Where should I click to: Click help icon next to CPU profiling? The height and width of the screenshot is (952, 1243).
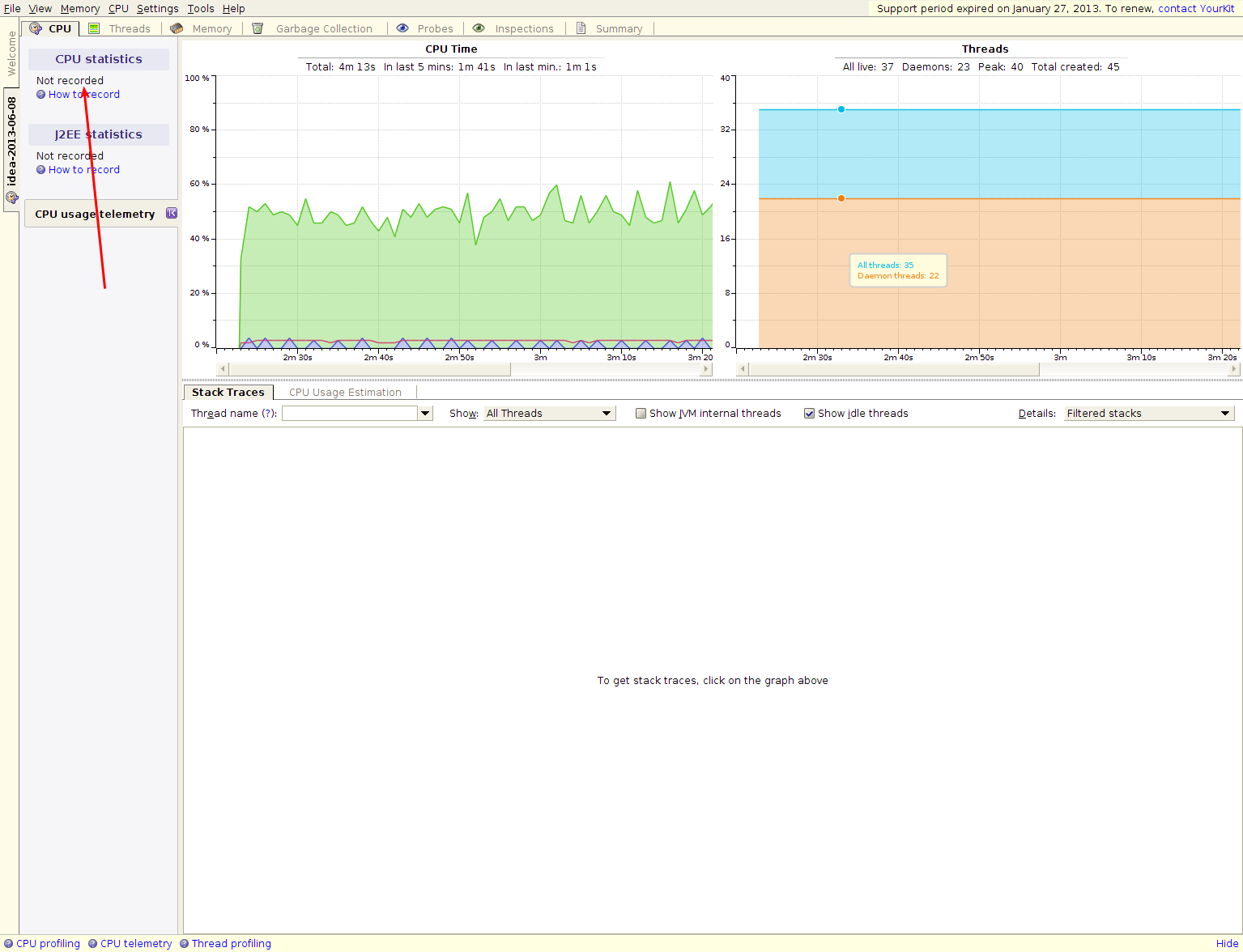point(8,943)
